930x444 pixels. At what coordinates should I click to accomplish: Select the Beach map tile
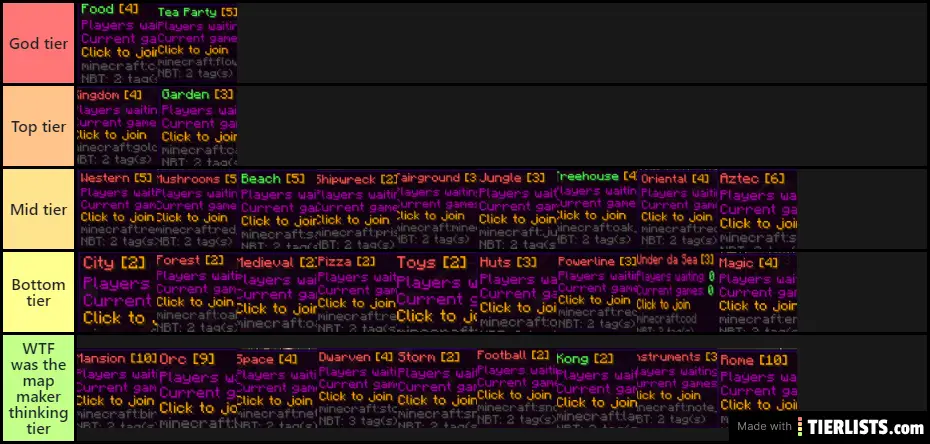click(277, 208)
